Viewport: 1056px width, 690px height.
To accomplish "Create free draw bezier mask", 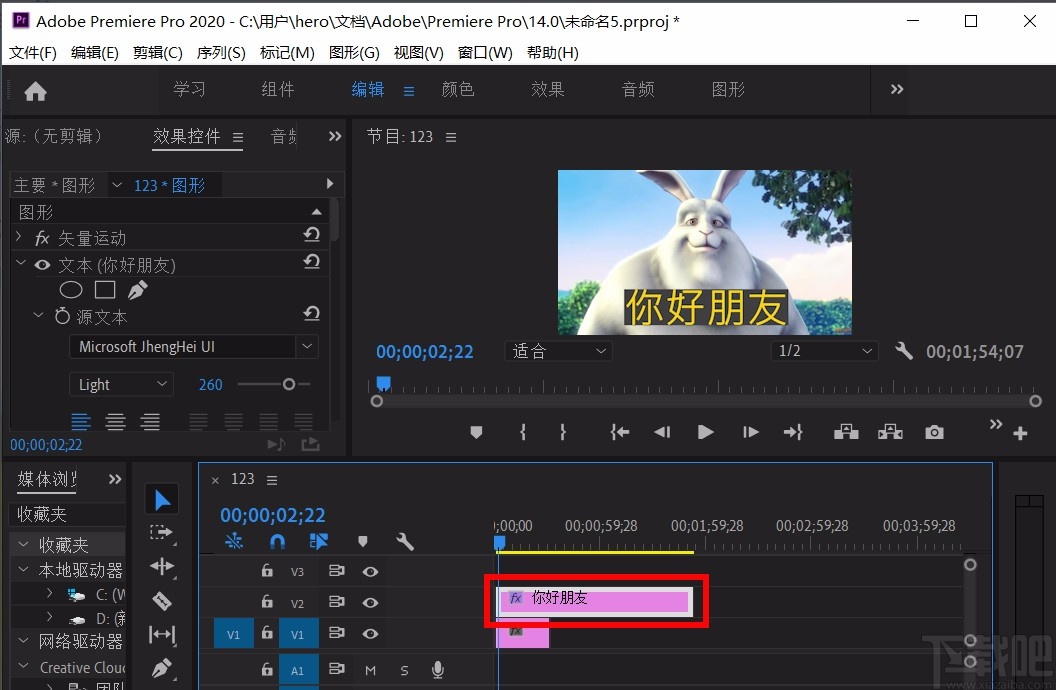I will click(x=137, y=290).
